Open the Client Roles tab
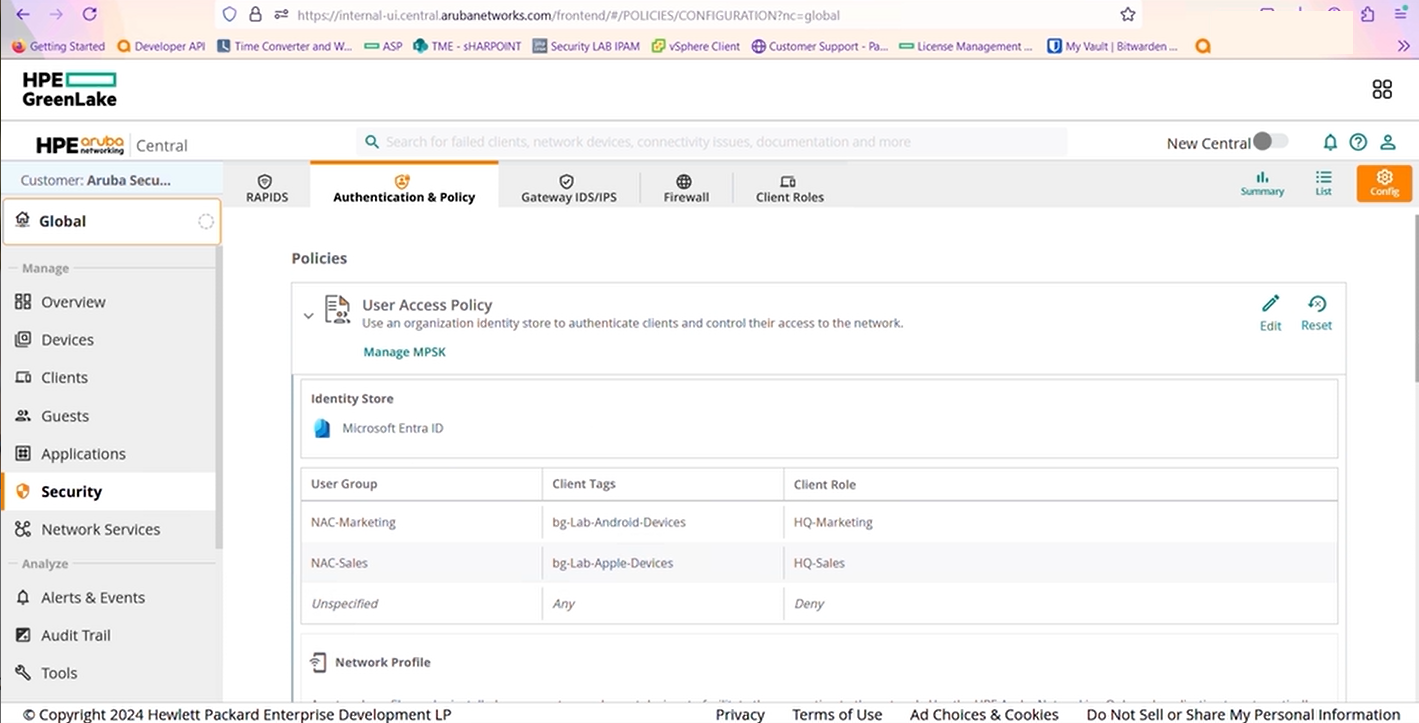This screenshot has width=1419, height=723. 789,188
